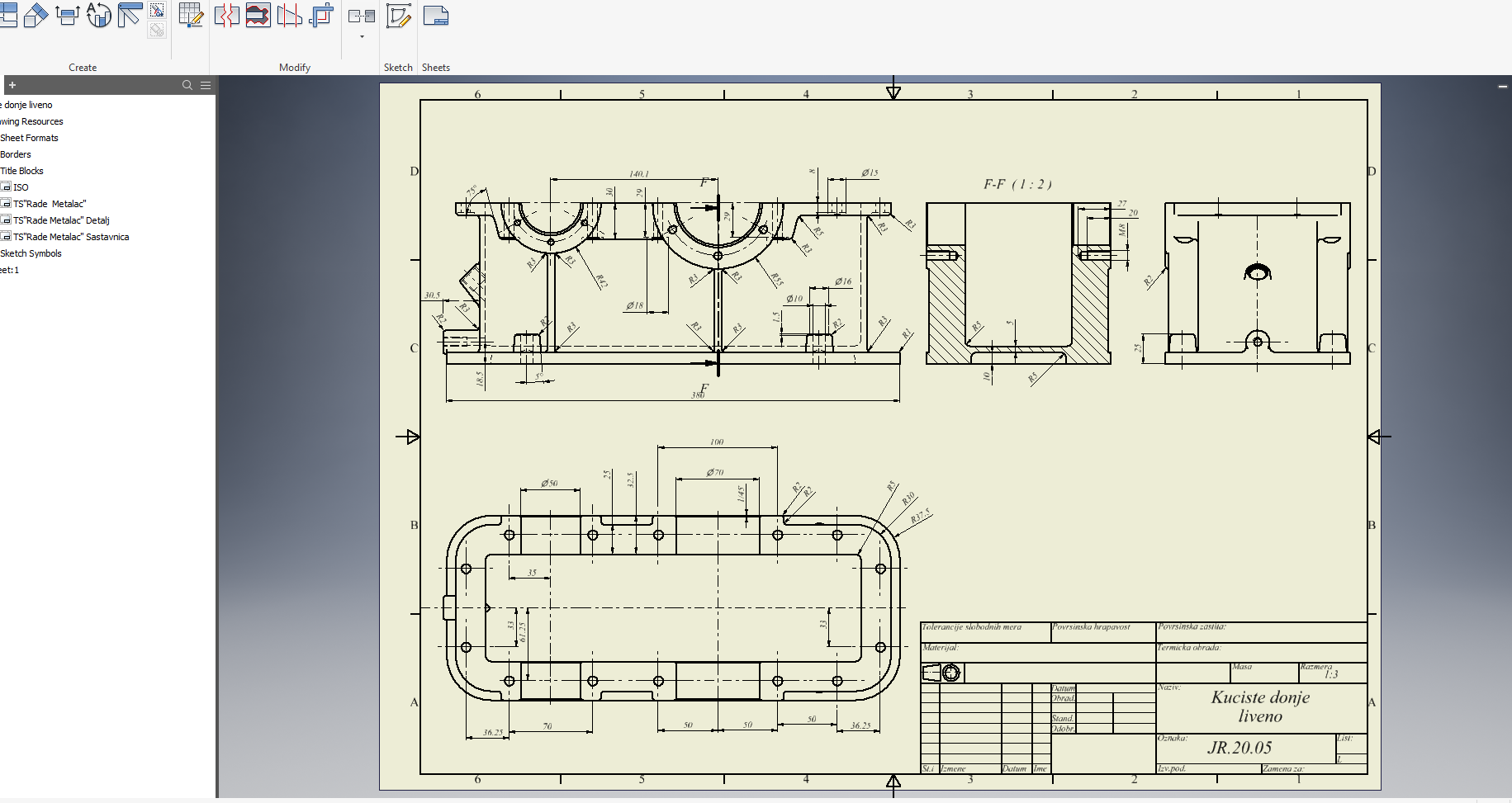The height and width of the screenshot is (803, 1512).
Task: Select the Ø70 dimension text
Action: (x=715, y=473)
